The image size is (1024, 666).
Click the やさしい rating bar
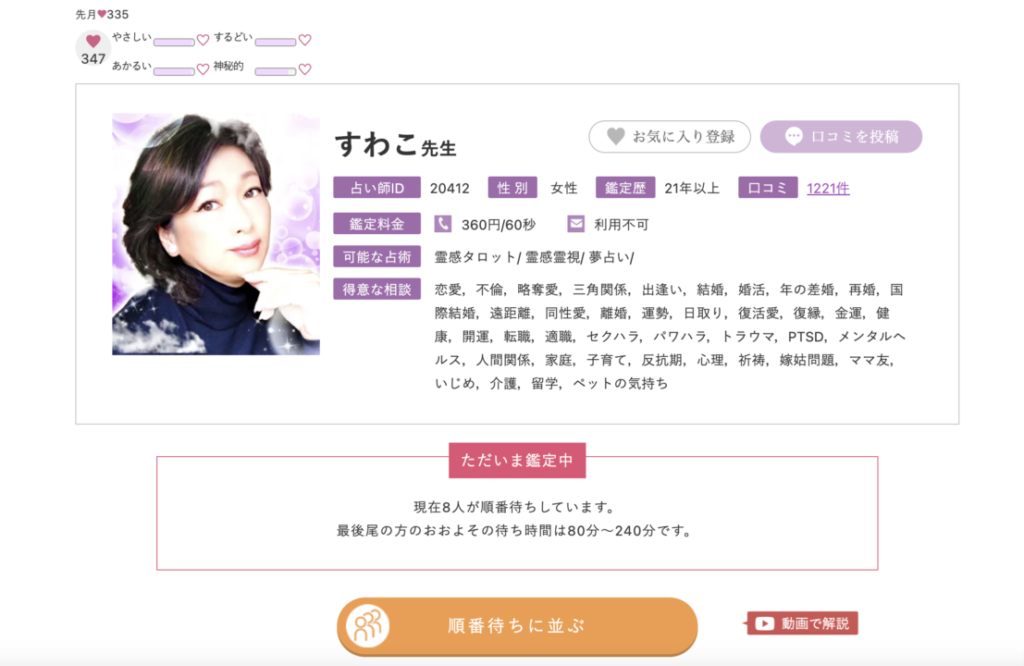pos(174,42)
